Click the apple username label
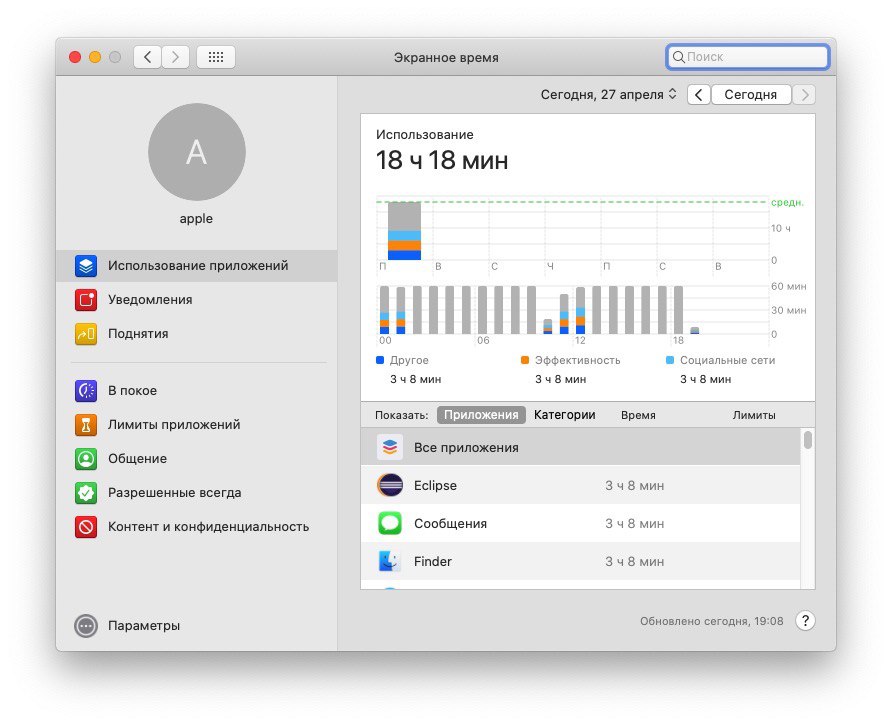892x725 pixels. 196,219
